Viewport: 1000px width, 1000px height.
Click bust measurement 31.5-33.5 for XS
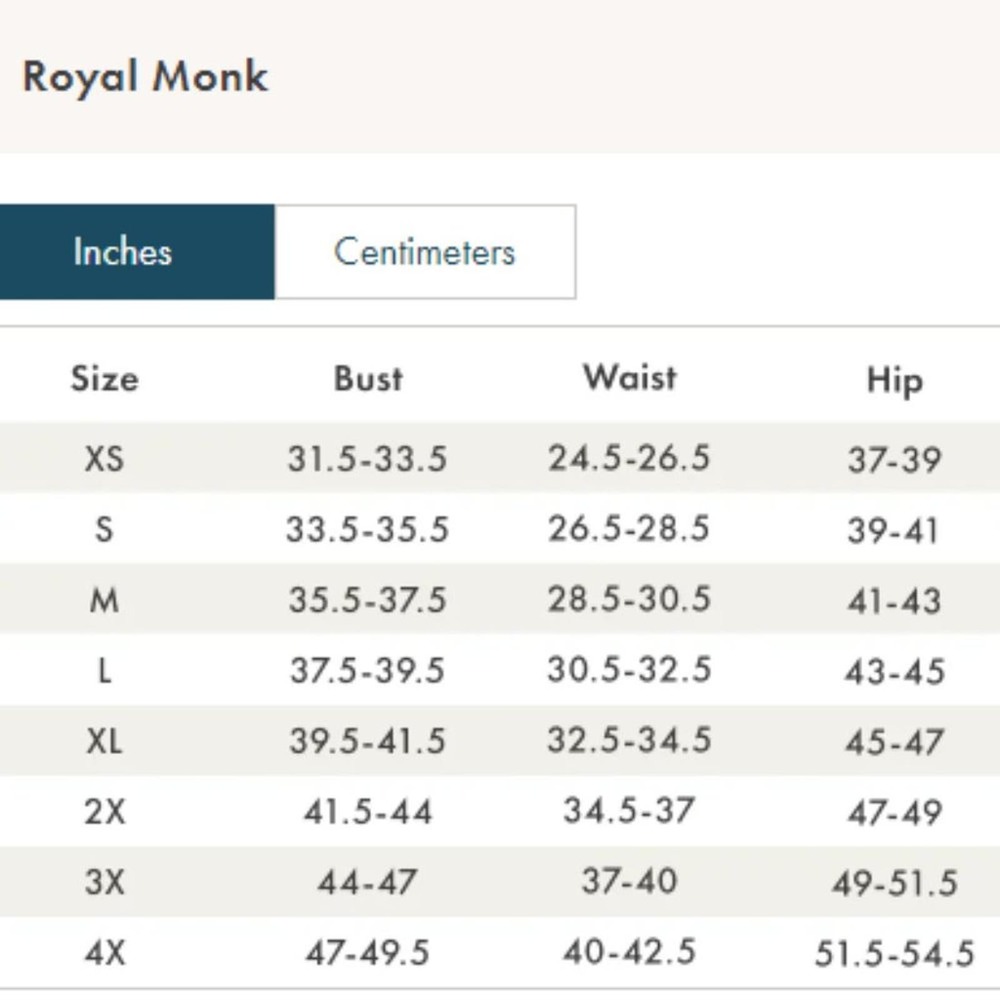click(x=367, y=459)
